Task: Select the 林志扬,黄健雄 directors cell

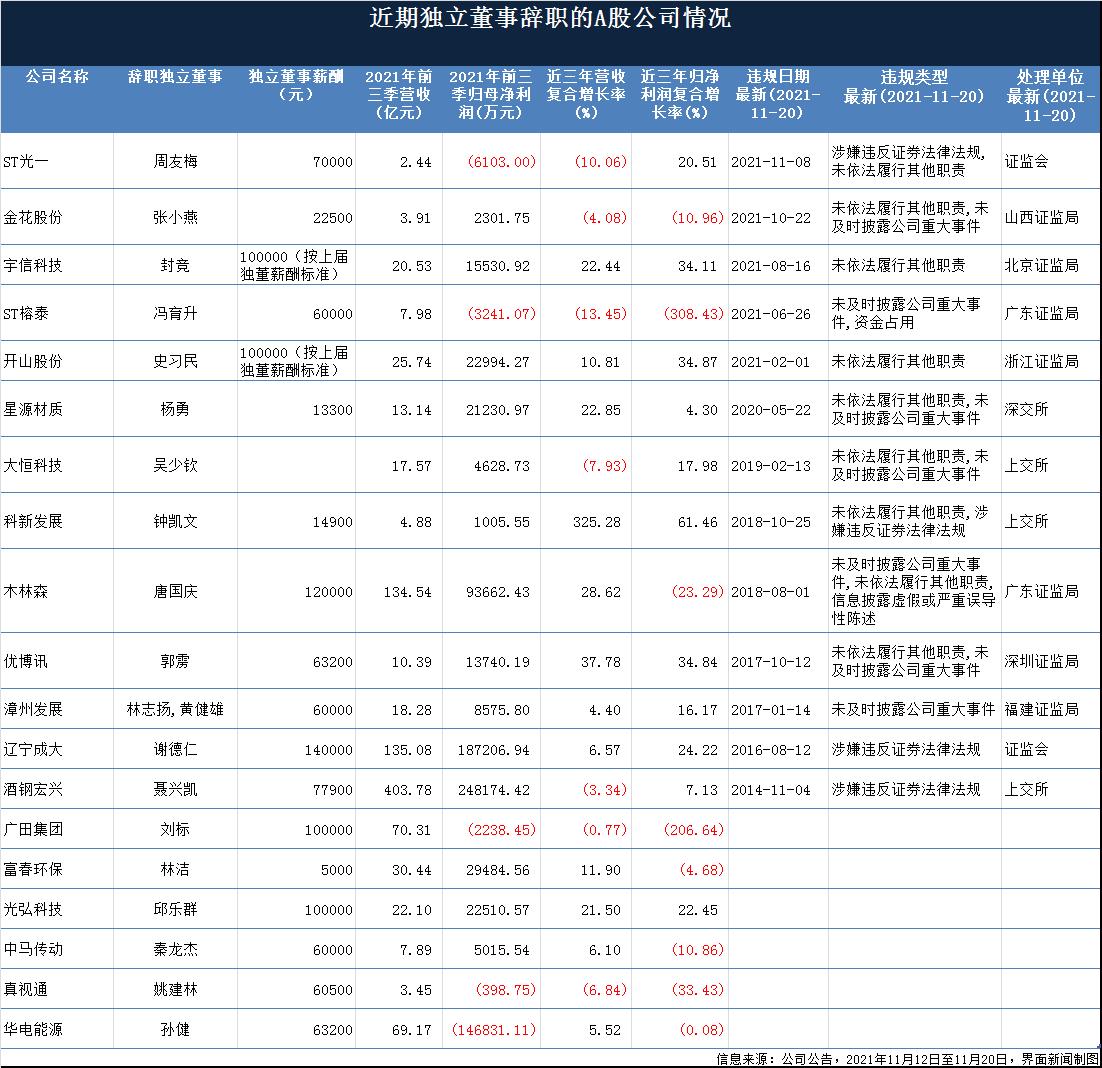Action: pos(175,710)
